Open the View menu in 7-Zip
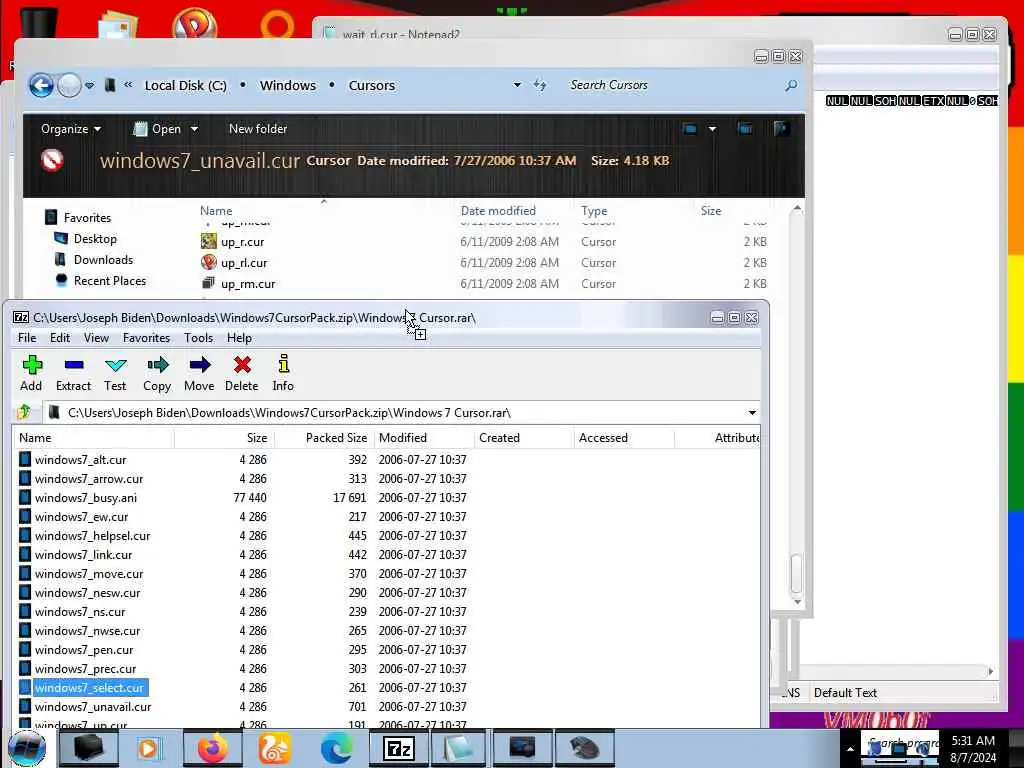This screenshot has width=1024, height=768. (96, 338)
